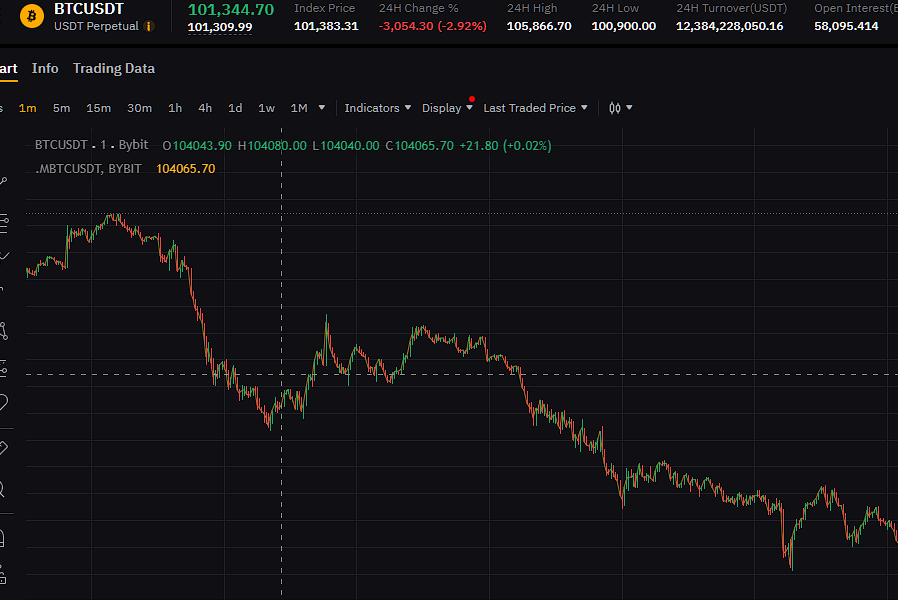
Task: Toggle the lock drawings icon
Action: pyautogui.click(x=3, y=574)
